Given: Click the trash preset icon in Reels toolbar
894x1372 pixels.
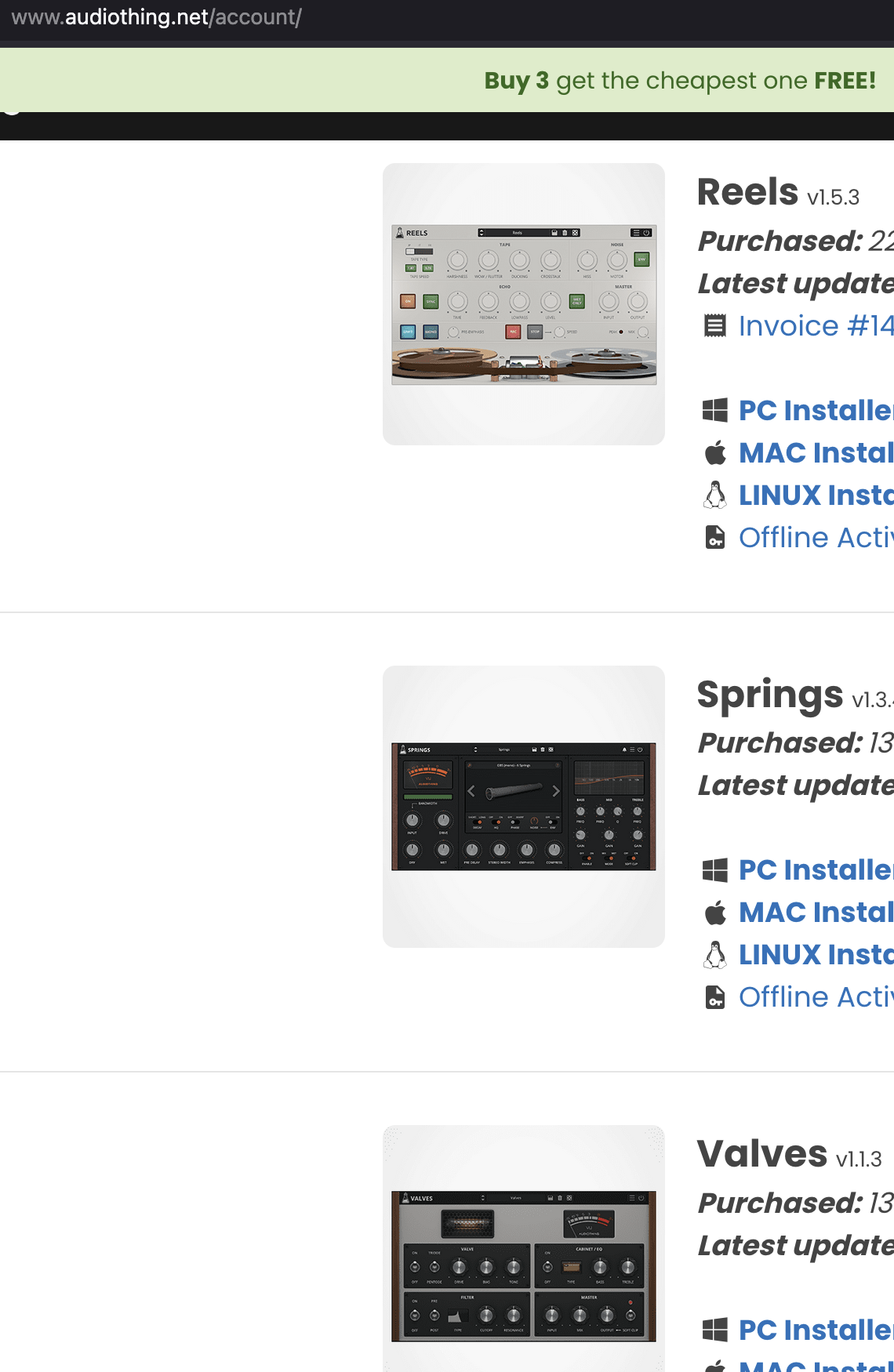Looking at the screenshot, I should click(x=565, y=233).
